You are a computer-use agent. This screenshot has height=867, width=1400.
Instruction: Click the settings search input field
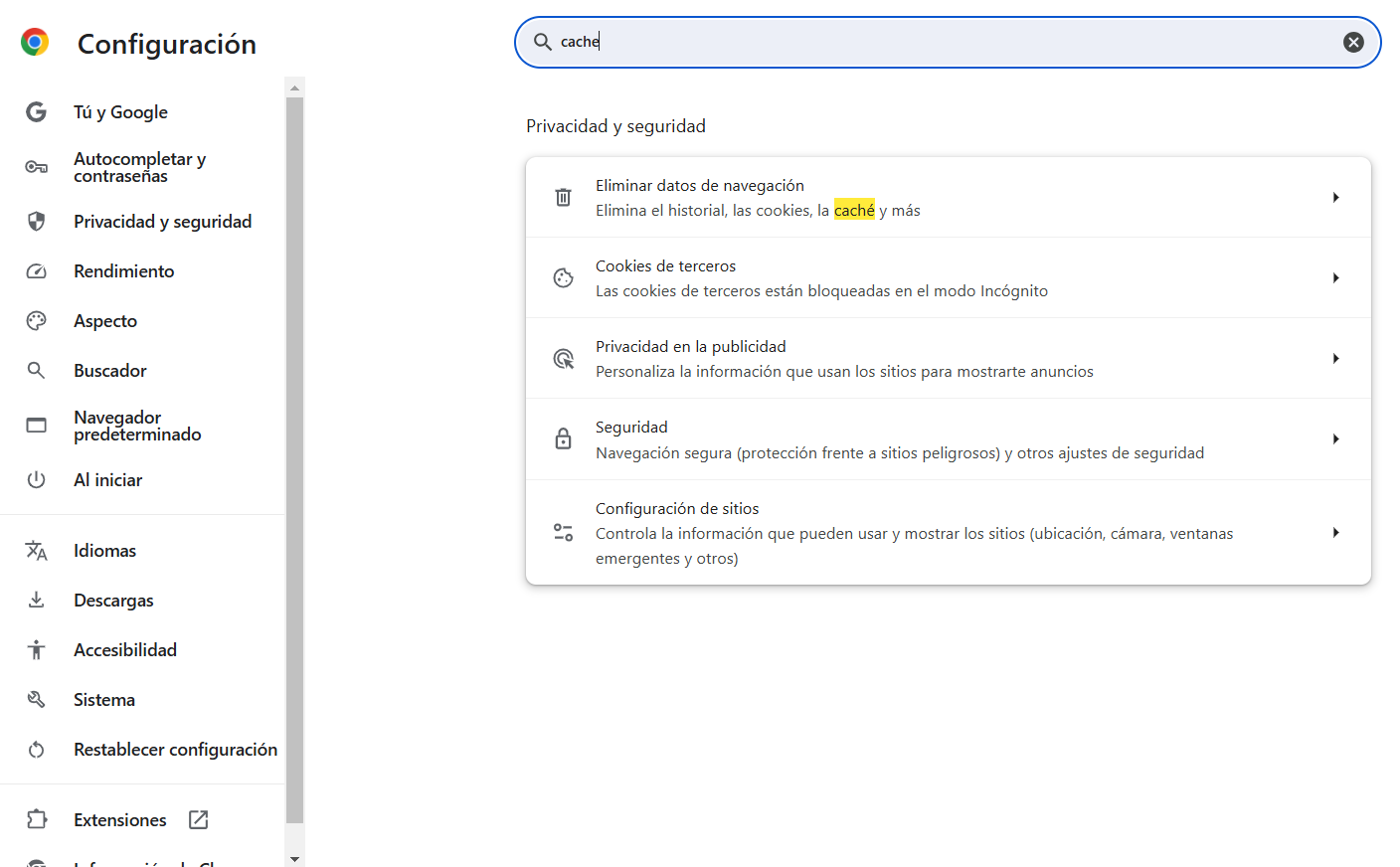point(945,42)
